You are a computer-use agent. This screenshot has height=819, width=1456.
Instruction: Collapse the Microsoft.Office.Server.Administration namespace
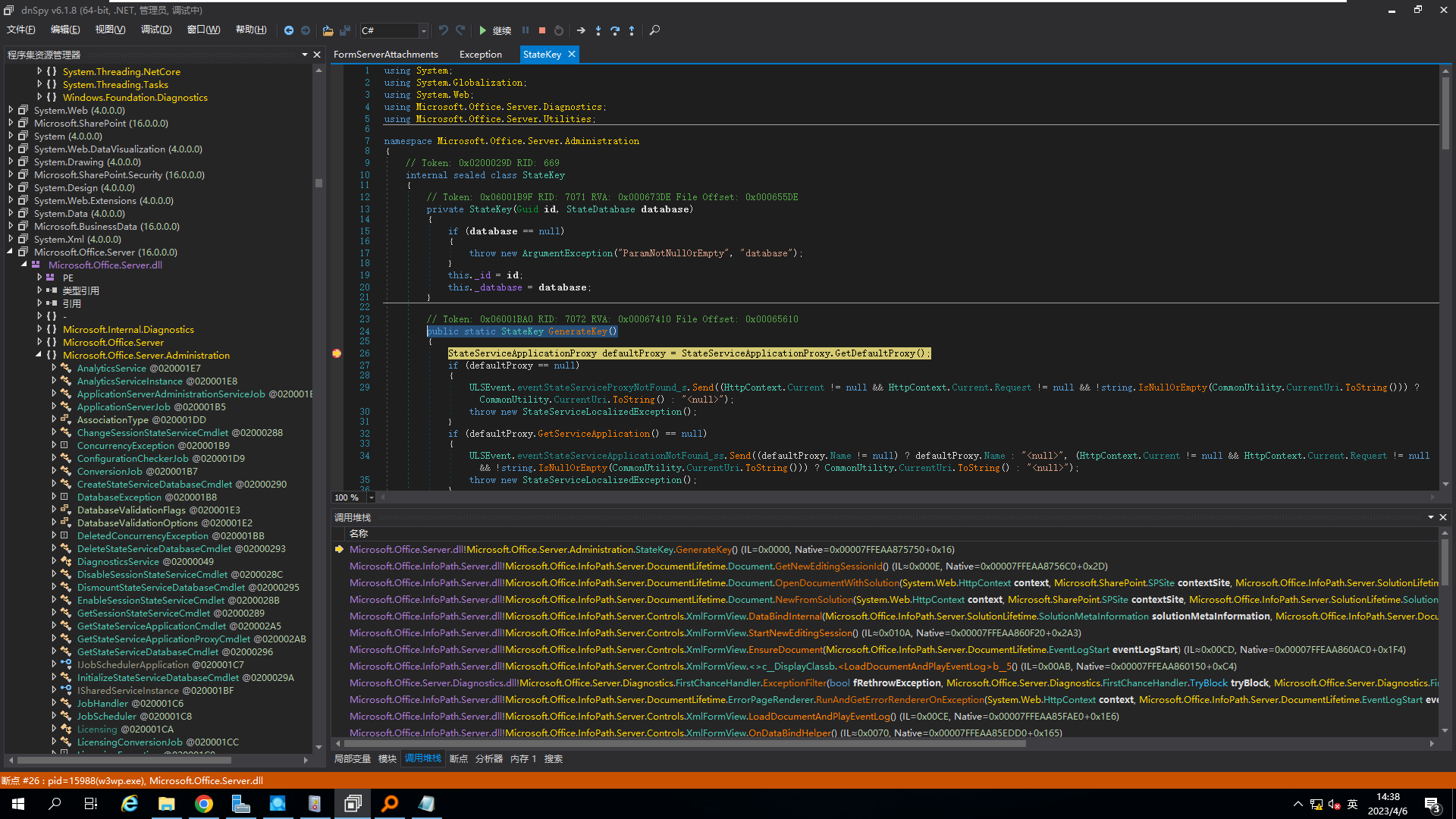39,355
